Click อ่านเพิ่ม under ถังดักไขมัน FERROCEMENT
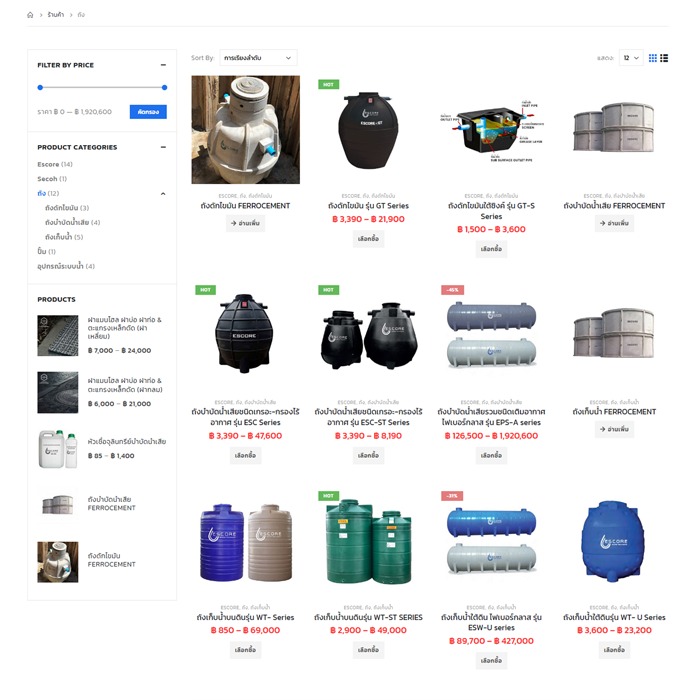 pos(245,224)
